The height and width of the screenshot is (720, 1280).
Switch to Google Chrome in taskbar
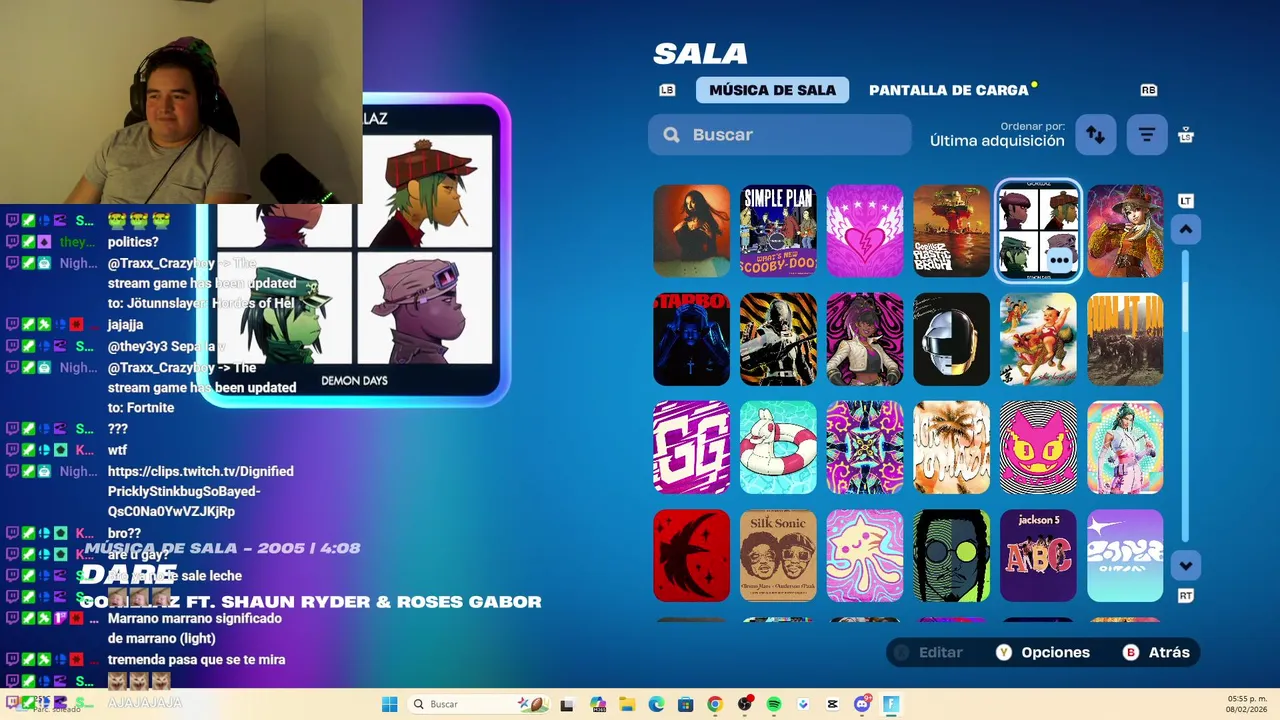pyautogui.click(x=714, y=704)
